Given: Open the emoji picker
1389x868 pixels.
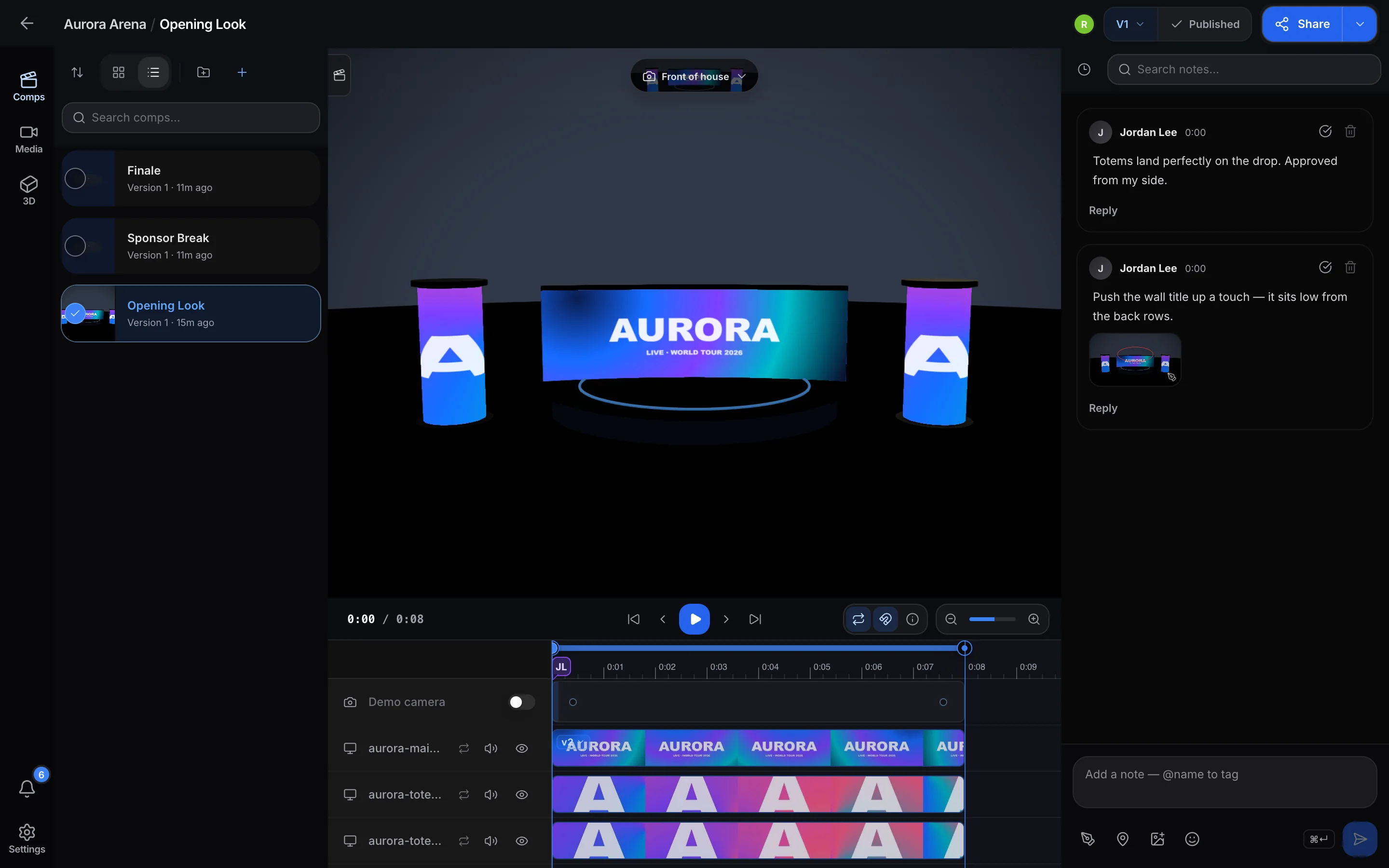Looking at the screenshot, I should [1192, 839].
